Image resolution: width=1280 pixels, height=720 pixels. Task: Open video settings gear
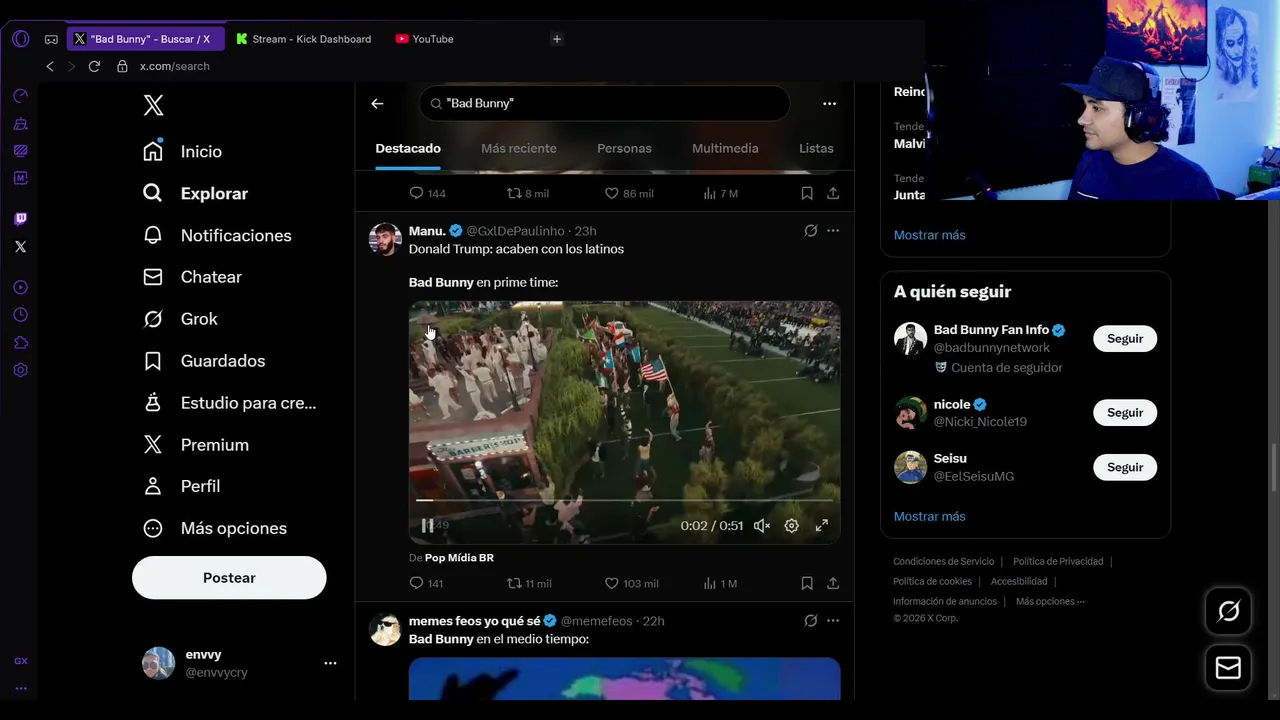click(x=791, y=525)
